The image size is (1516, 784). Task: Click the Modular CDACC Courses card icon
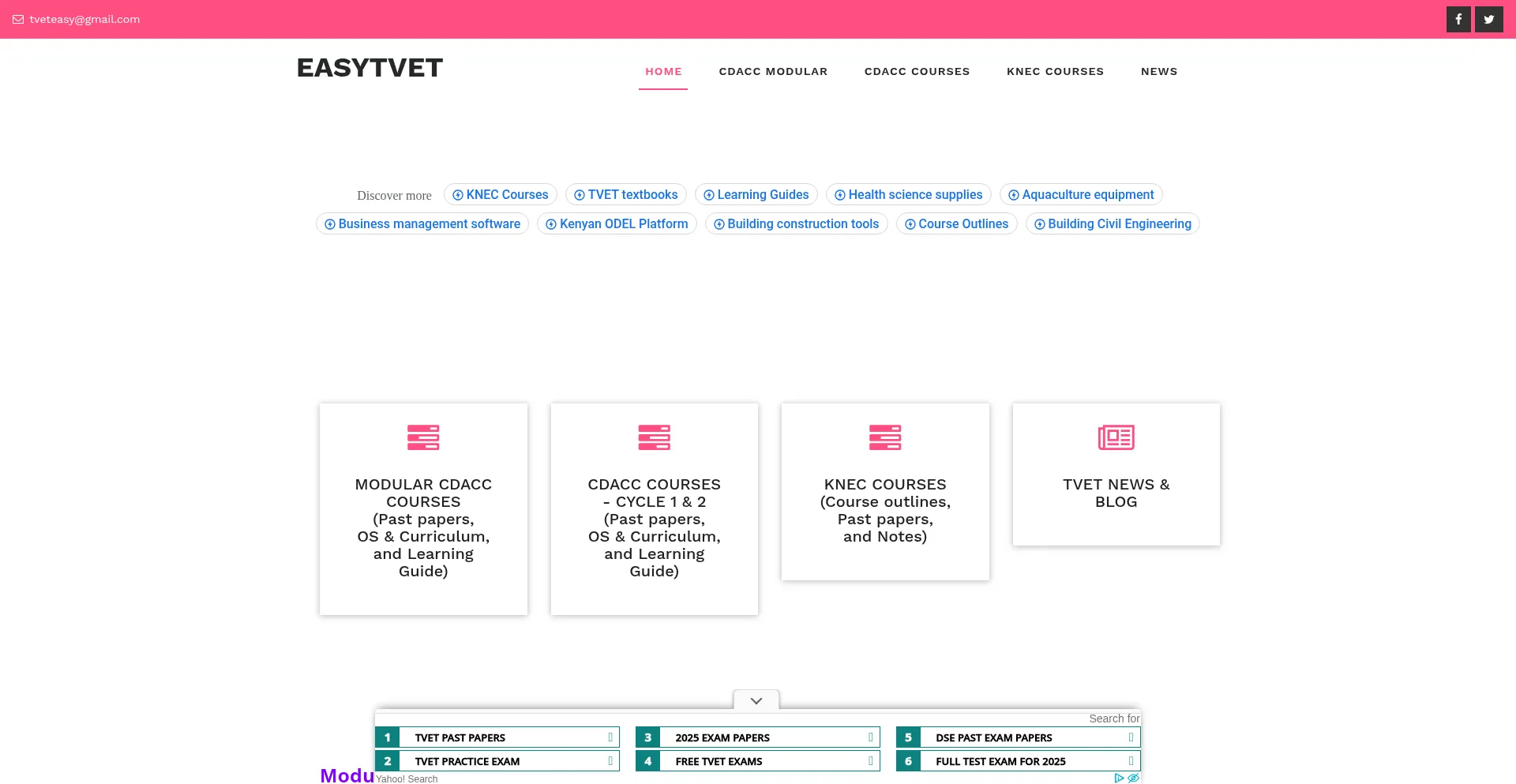(x=423, y=437)
